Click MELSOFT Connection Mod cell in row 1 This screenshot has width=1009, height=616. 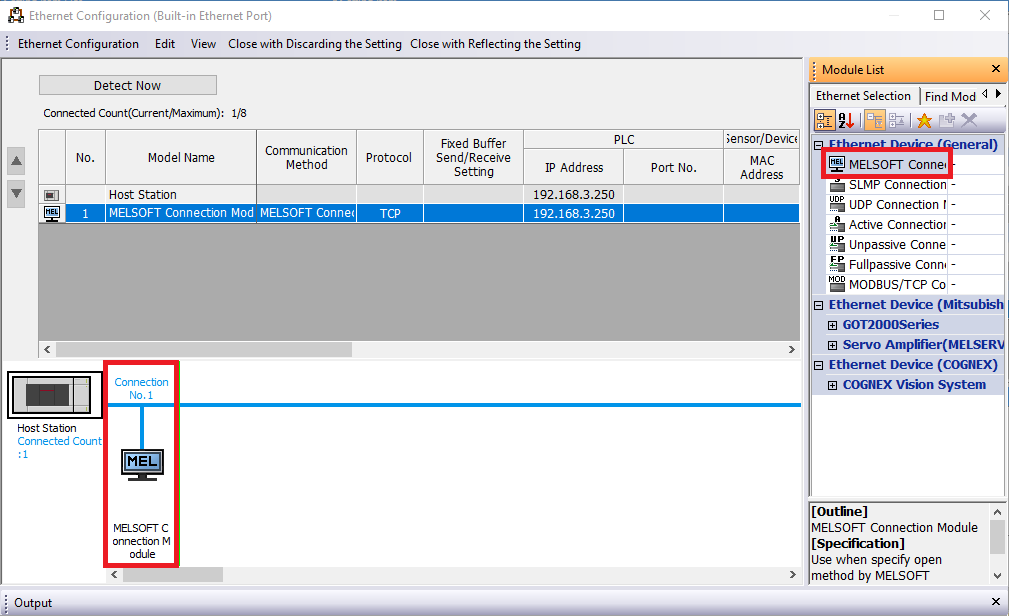coord(181,213)
